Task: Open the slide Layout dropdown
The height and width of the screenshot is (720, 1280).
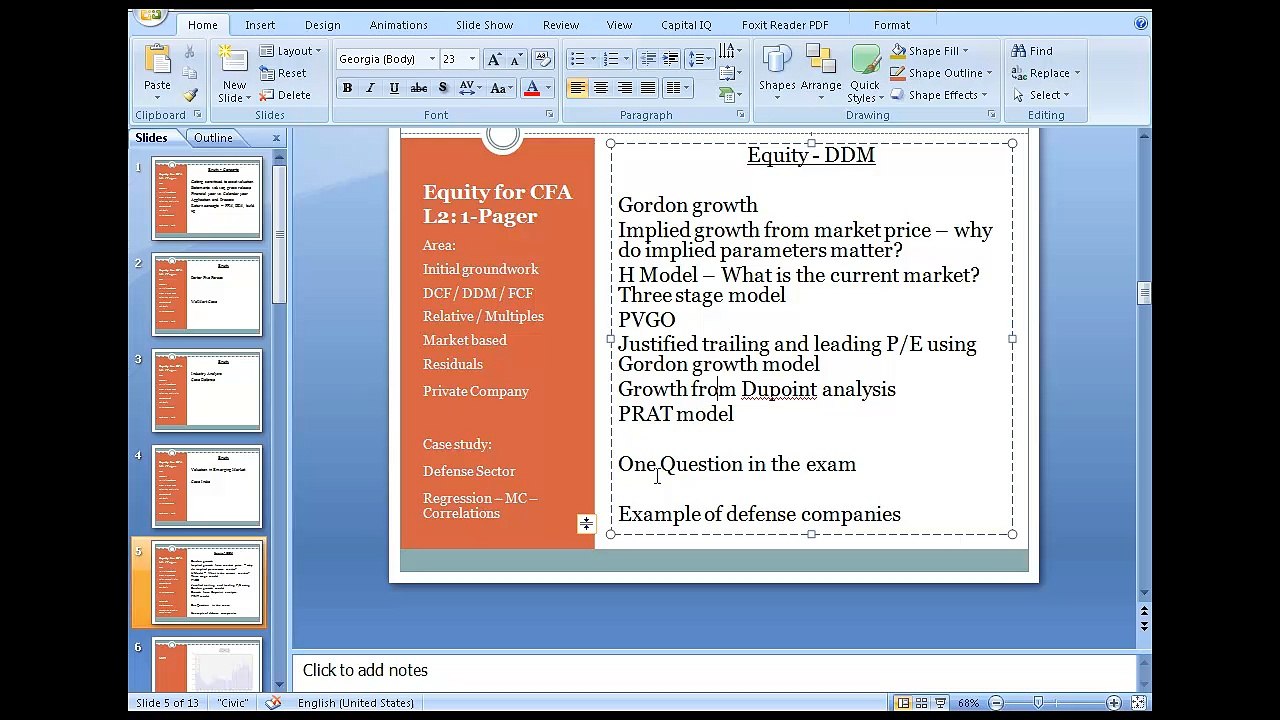Action: pos(290,51)
